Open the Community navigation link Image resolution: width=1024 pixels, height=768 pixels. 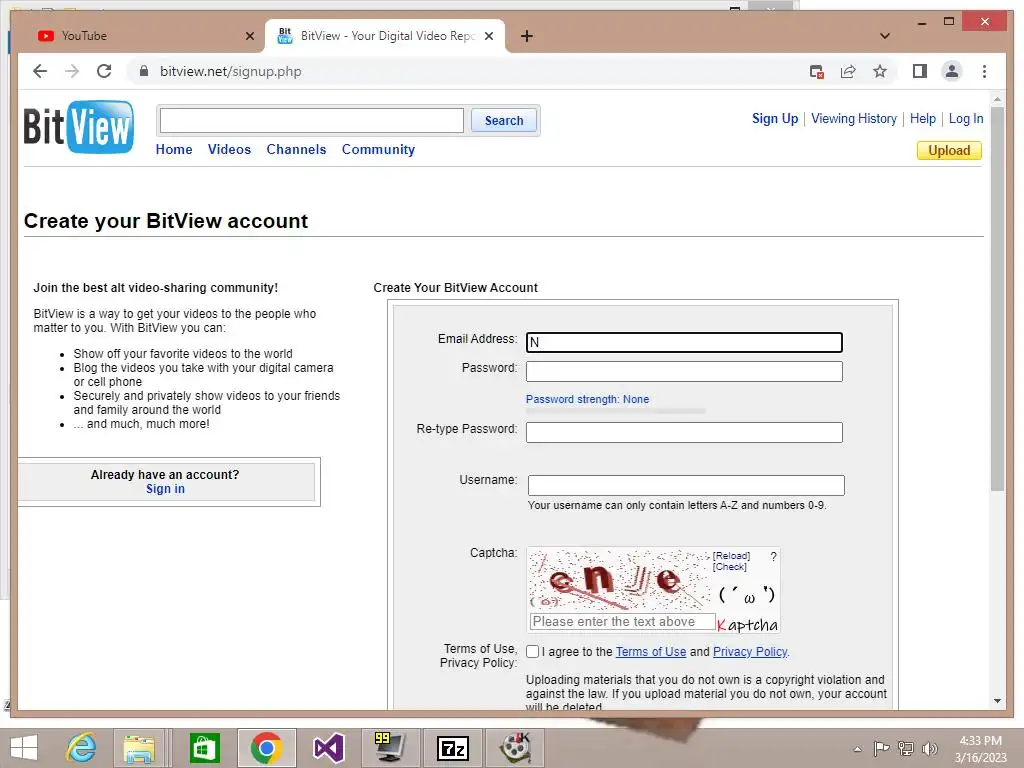(x=378, y=150)
